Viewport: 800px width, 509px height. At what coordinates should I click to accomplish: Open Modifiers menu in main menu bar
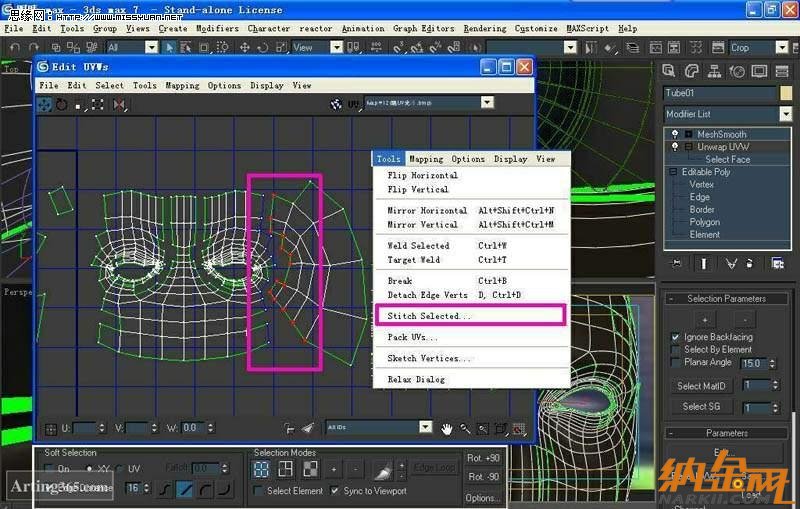(x=217, y=29)
